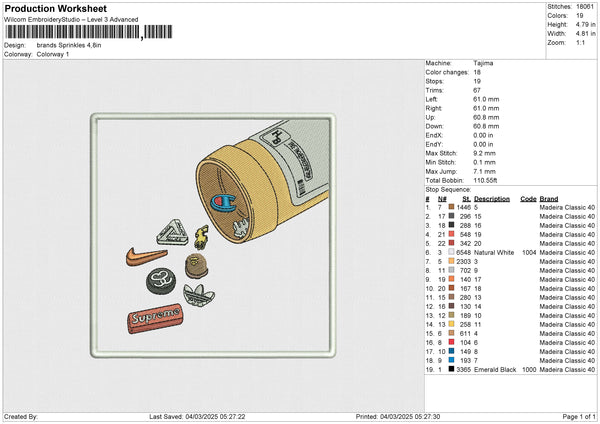Viewport: 600px width, 424px height.
Task: Click the Nike swoosh in the design preview
Action: tap(146, 256)
